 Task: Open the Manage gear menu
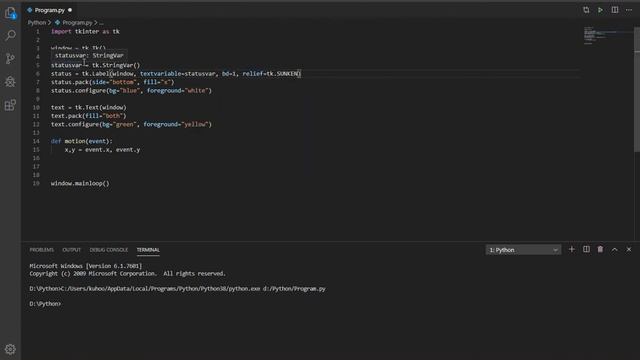pyautogui.click(x=11, y=349)
